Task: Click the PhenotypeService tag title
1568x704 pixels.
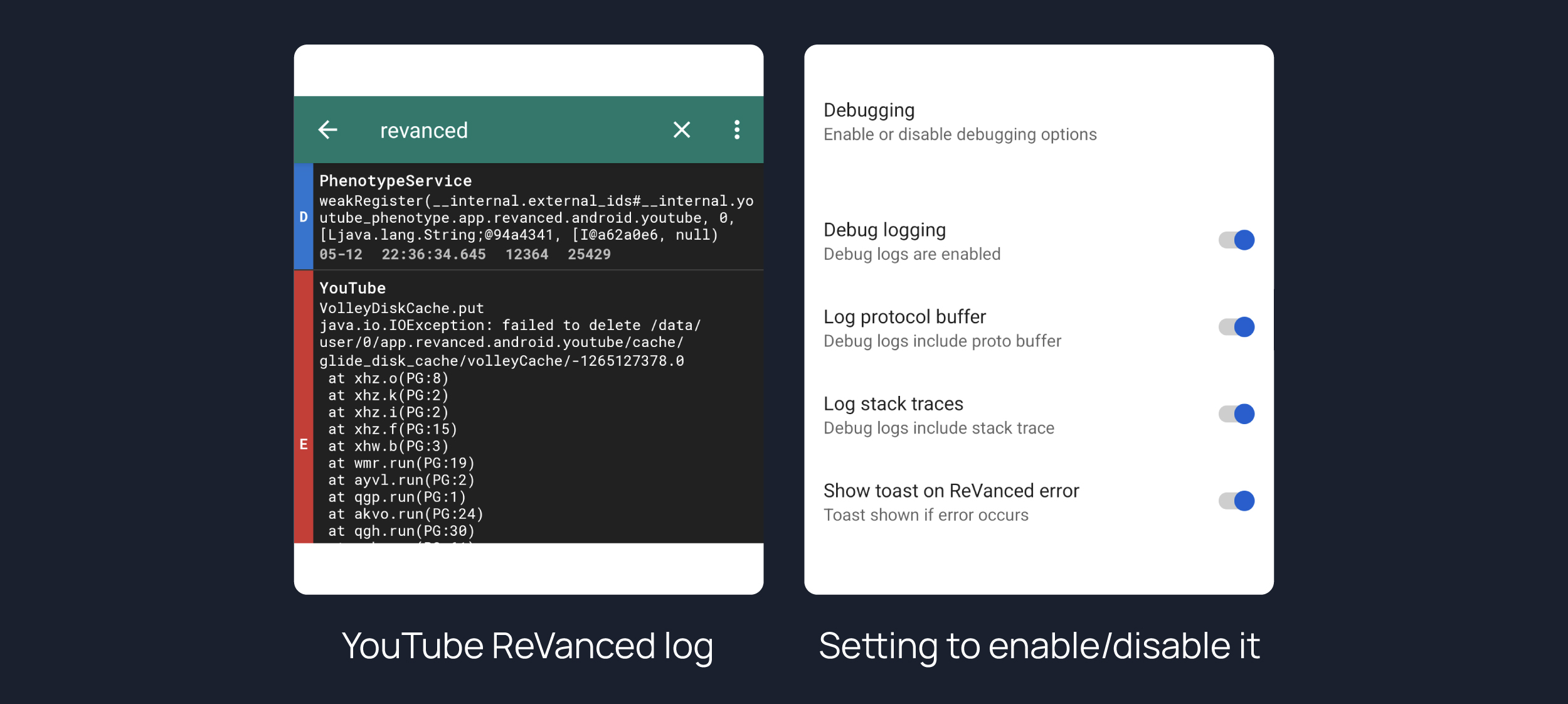Action: coord(395,181)
